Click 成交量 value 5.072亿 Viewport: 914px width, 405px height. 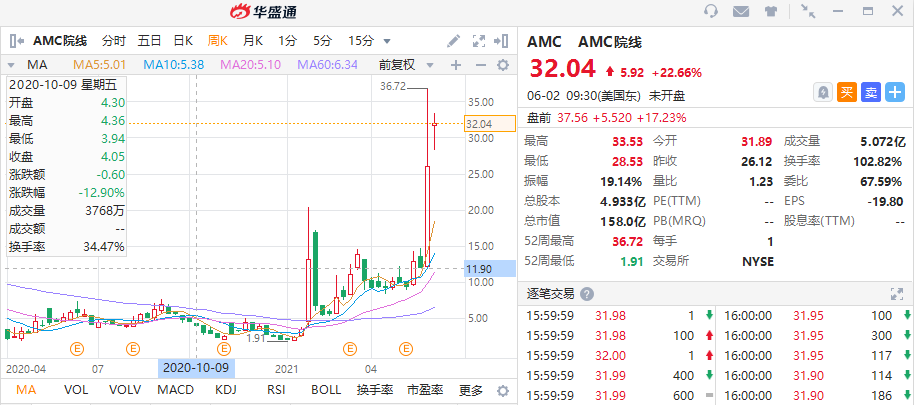[883, 141]
